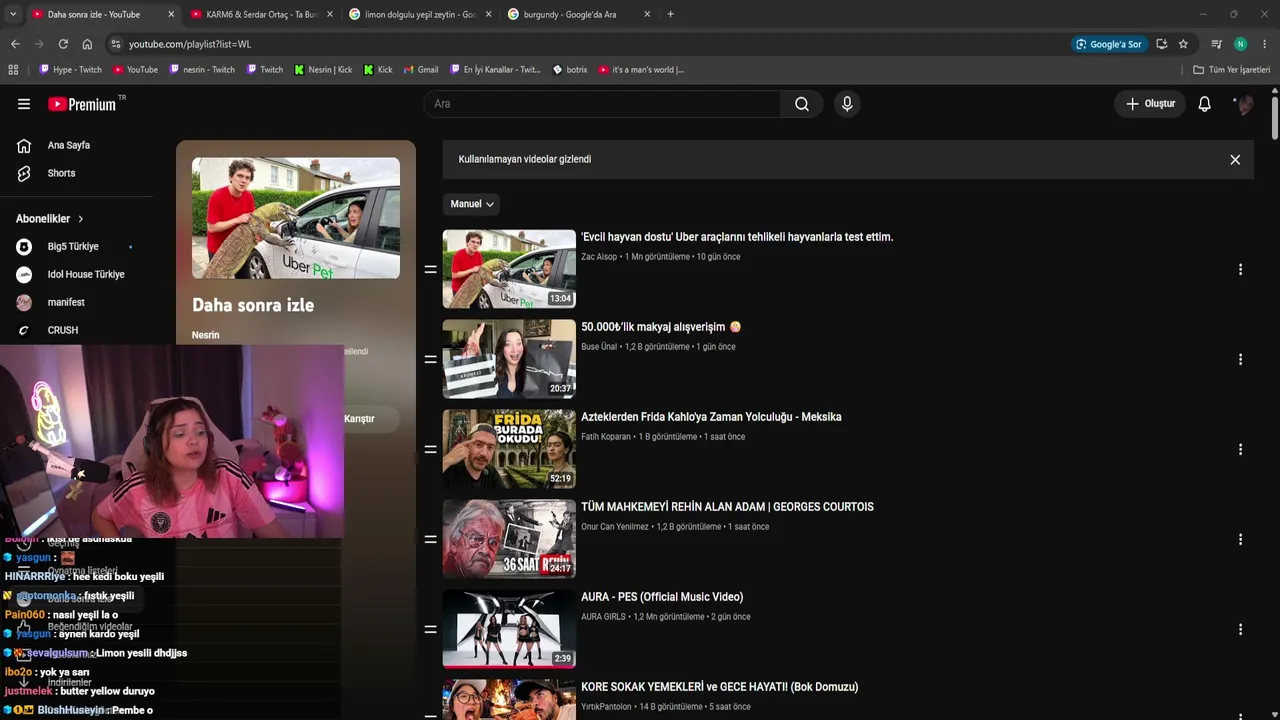This screenshot has width=1280, height=720.
Task: Open options menu for AURA - PES video
Action: pyautogui.click(x=1240, y=629)
